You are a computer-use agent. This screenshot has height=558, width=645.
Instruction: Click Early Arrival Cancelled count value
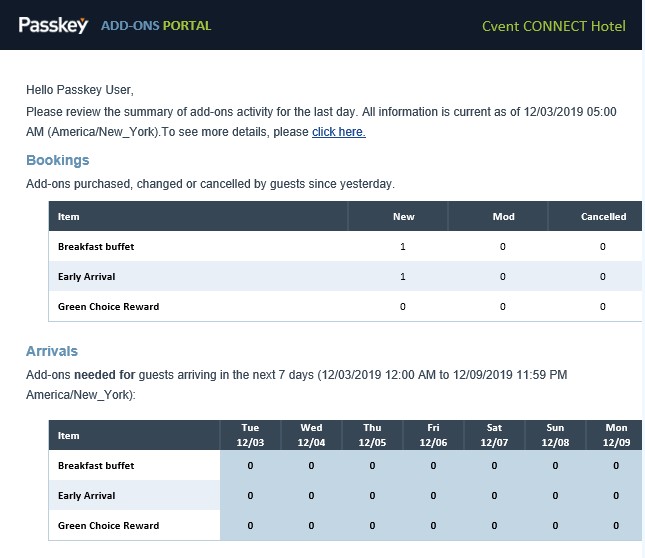tap(603, 276)
